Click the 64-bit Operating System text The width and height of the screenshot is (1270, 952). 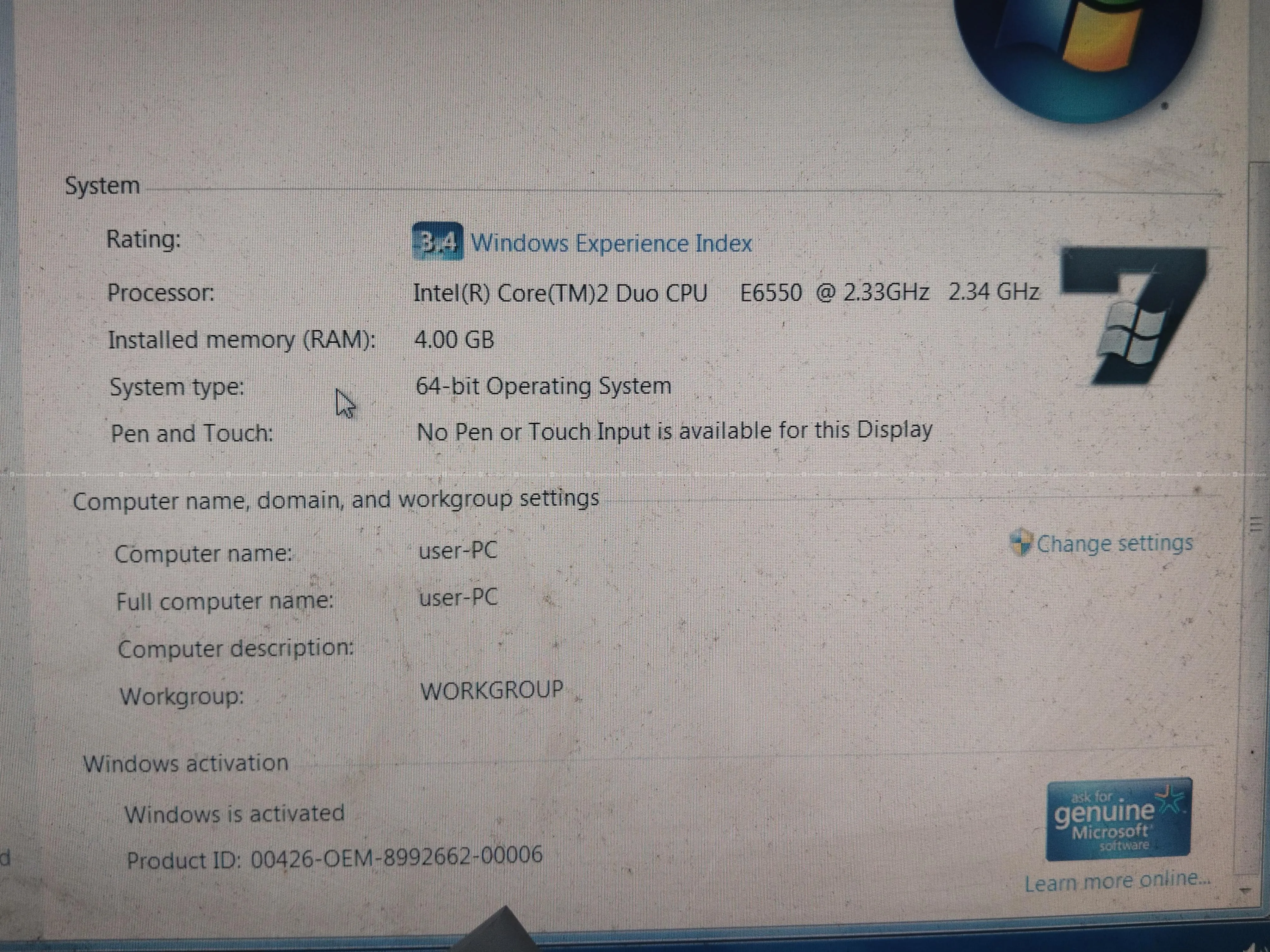click(543, 386)
